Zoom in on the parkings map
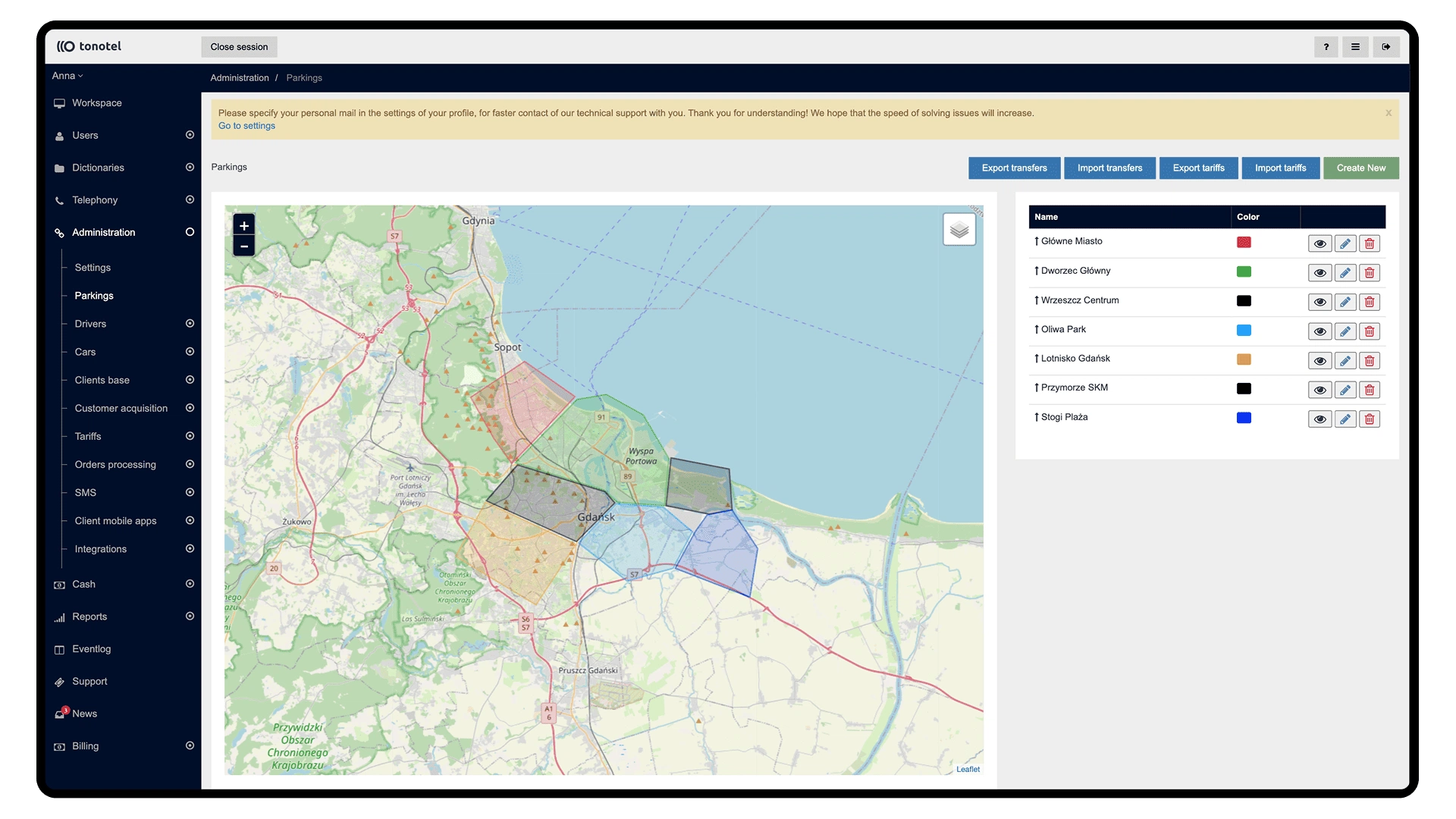 click(x=243, y=226)
